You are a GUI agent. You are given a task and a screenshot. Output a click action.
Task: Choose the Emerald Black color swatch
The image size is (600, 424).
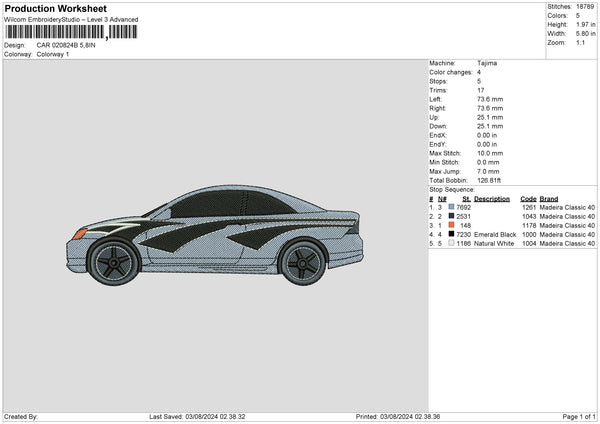(452, 234)
